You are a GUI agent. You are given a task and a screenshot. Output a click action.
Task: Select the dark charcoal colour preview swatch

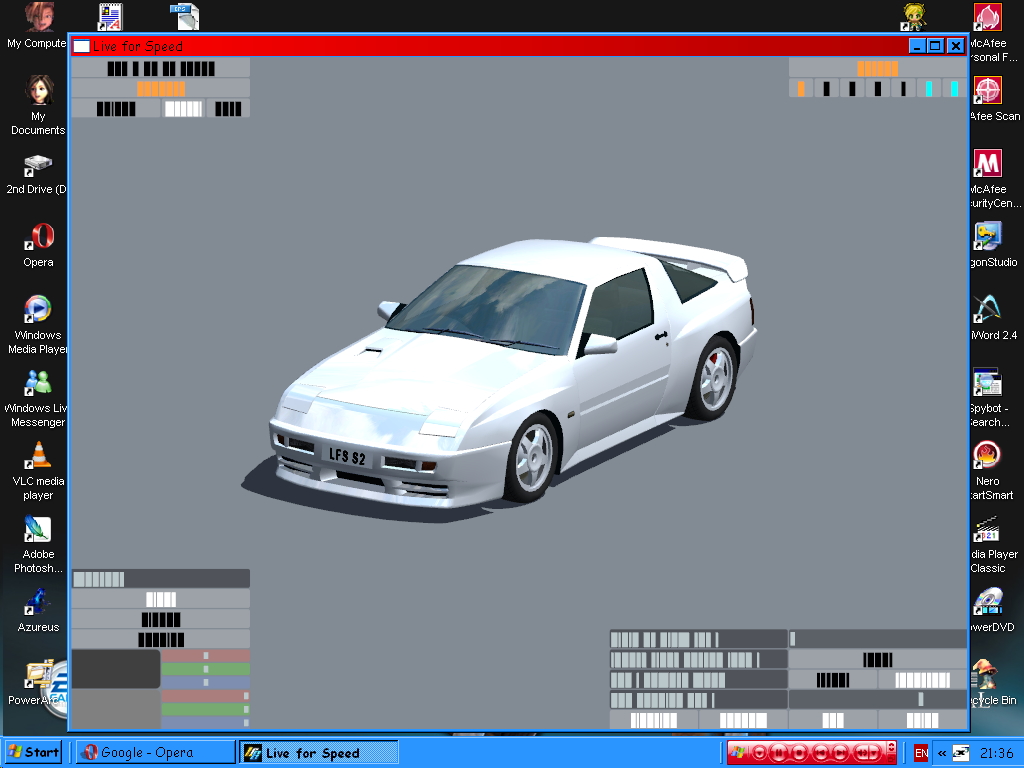tap(116, 669)
